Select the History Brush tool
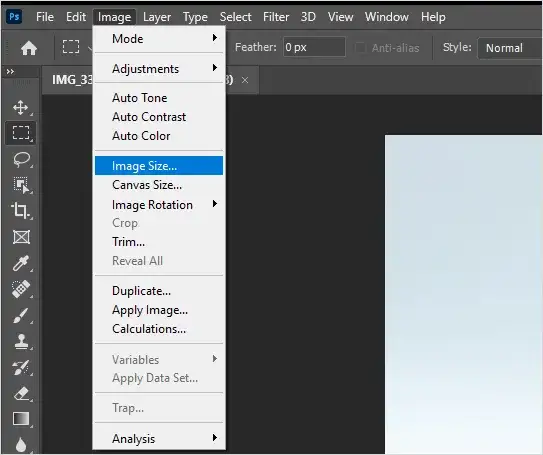Image resolution: width=543 pixels, height=455 pixels. point(21,368)
